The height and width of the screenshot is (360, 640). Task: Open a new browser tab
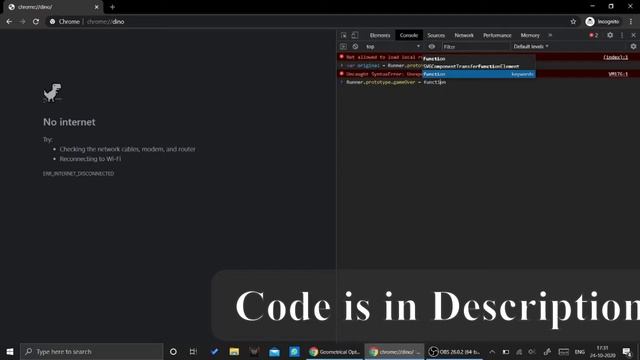click(112, 7)
